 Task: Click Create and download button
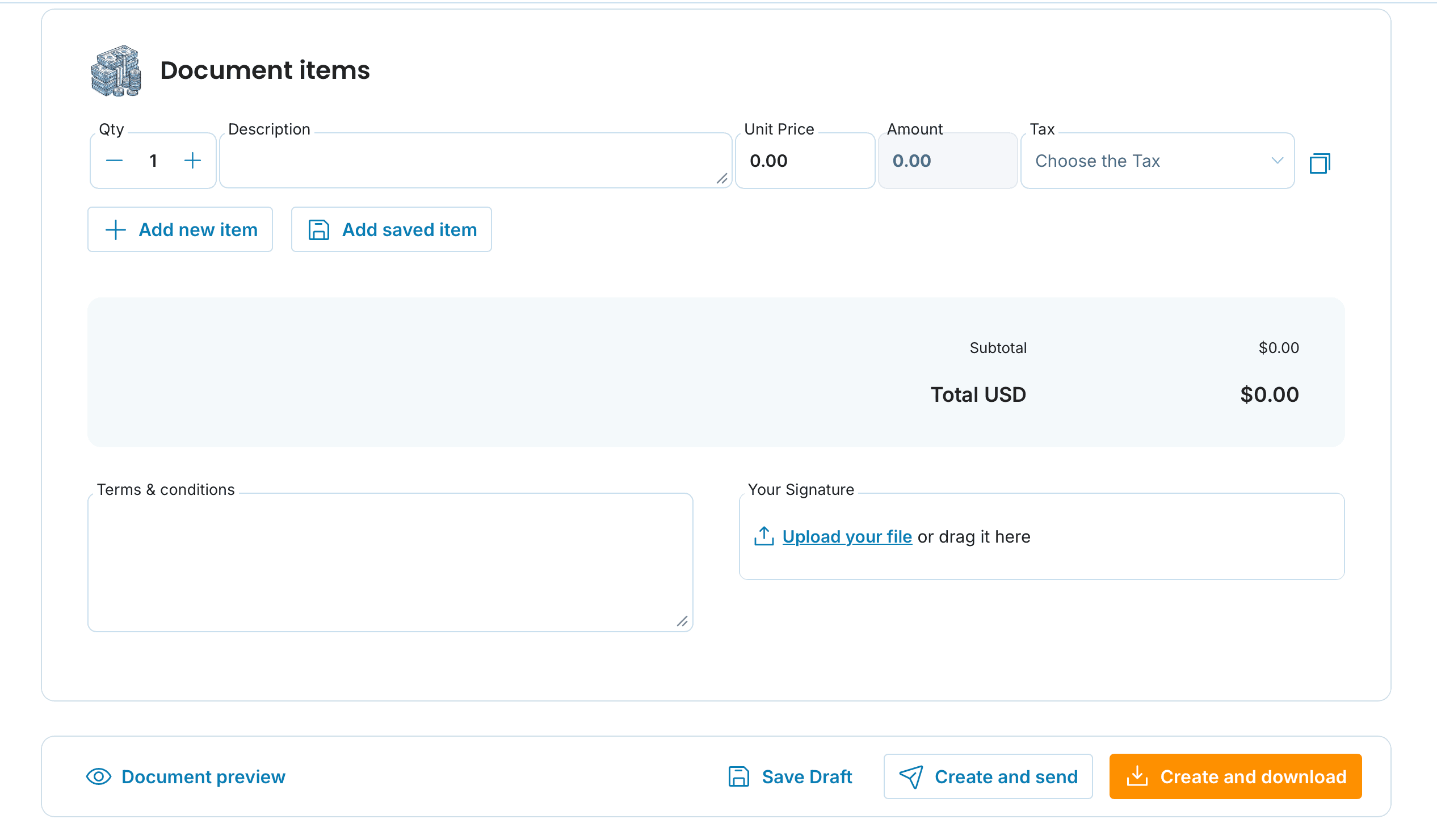point(1235,776)
